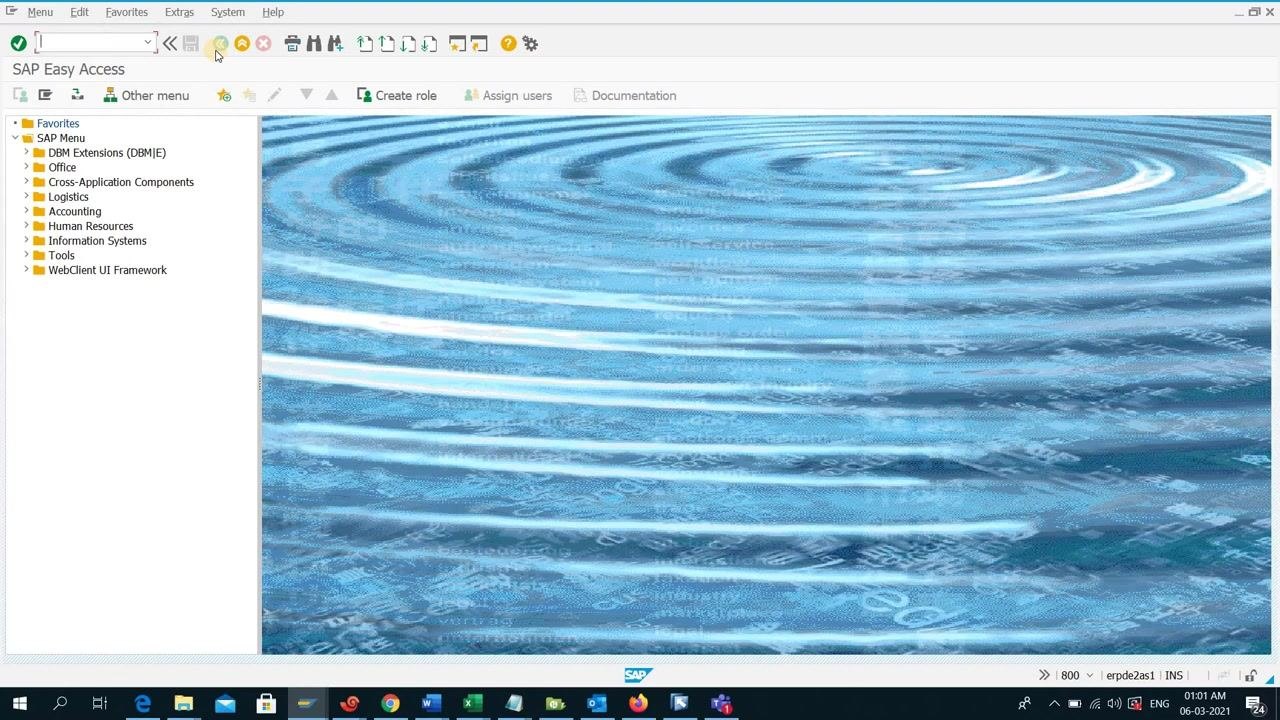Collapse the SAP Menu node
This screenshot has height=720, width=1280.
click(x=15, y=138)
